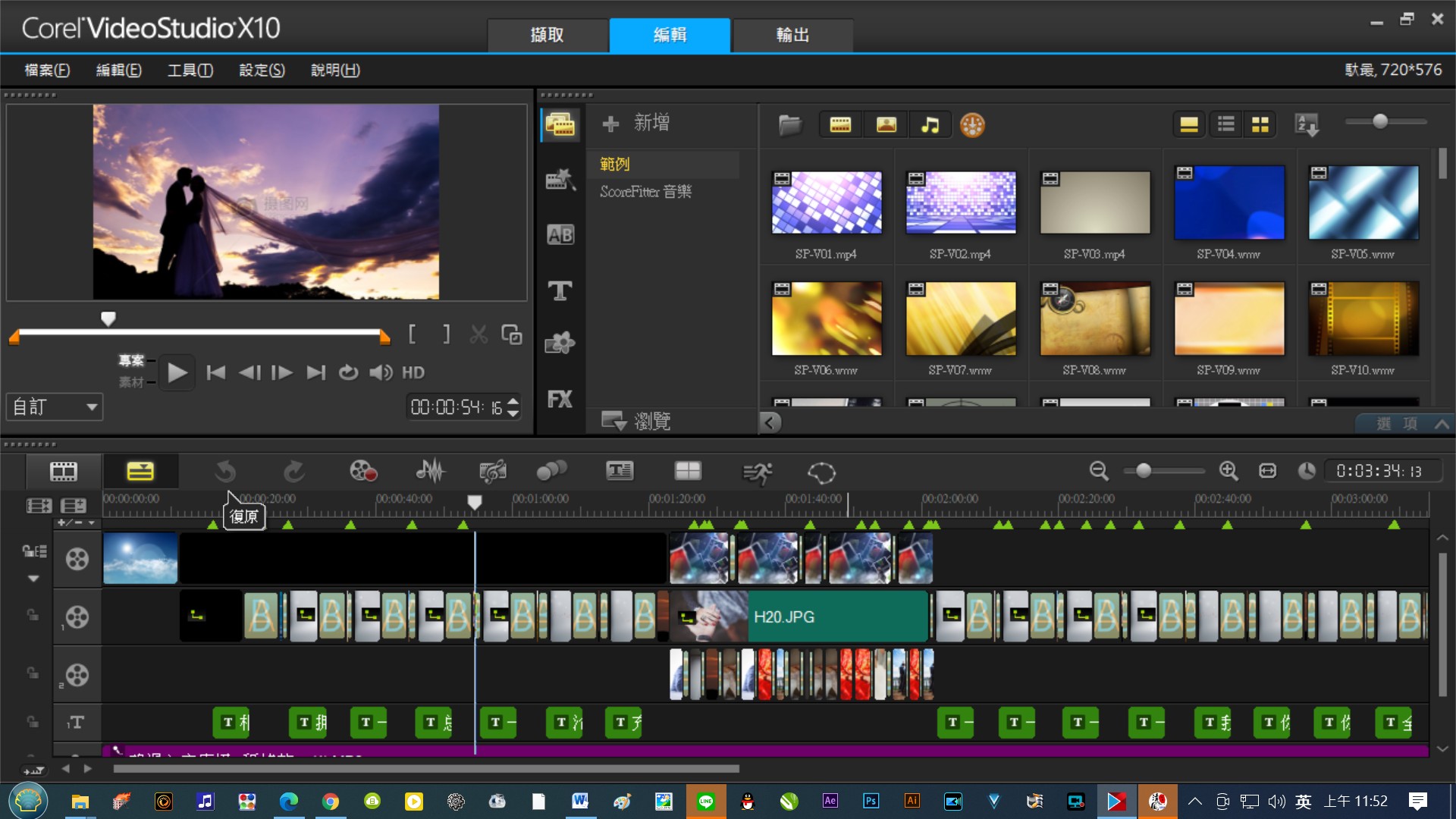This screenshot has height=819, width=1456.
Task: Open the Title (T) library
Action: click(560, 290)
